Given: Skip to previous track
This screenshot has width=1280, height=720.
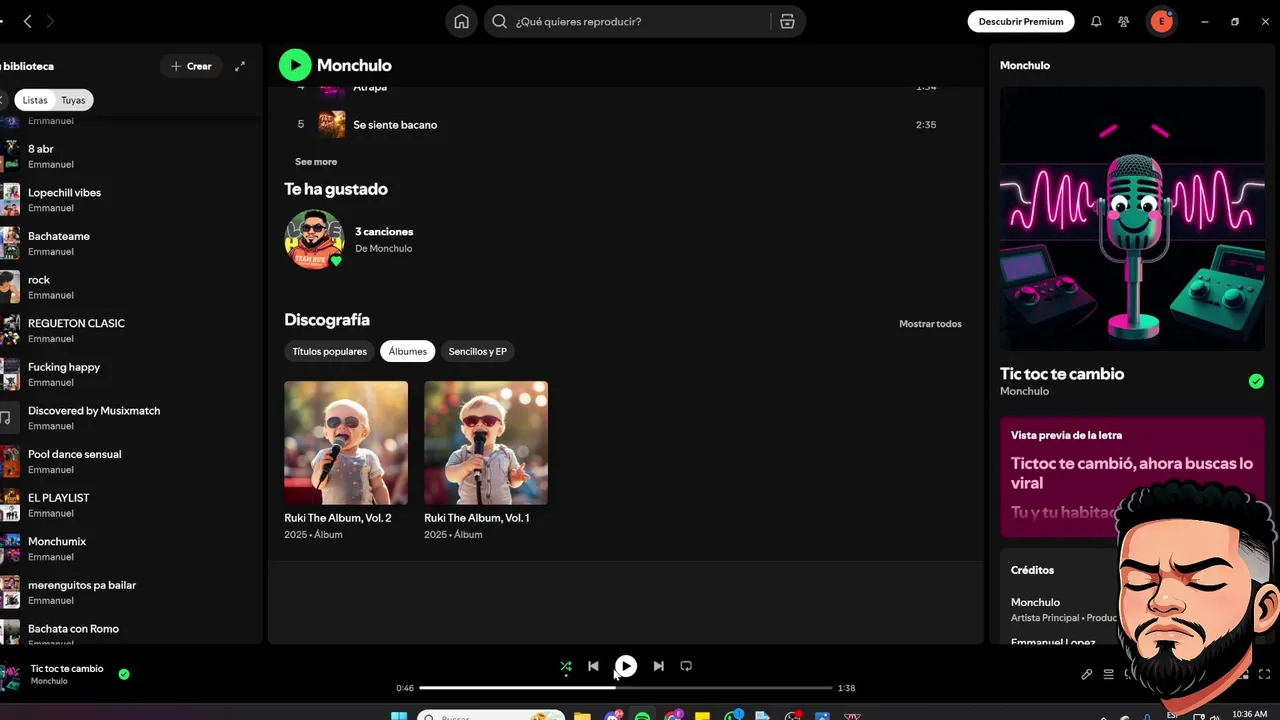Looking at the screenshot, I should [x=593, y=666].
